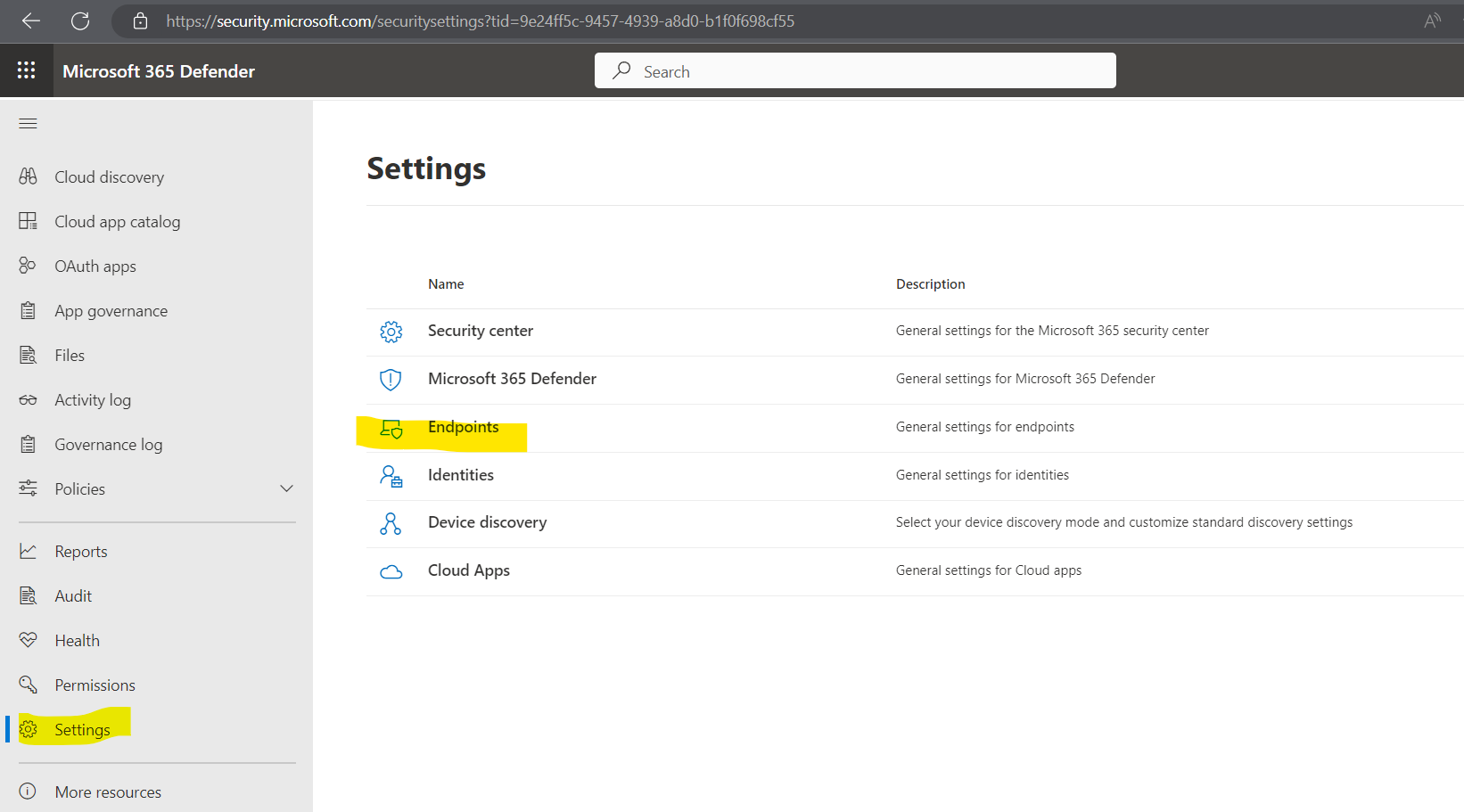Click the Description column header
The width and height of the screenshot is (1464, 812).
[931, 284]
